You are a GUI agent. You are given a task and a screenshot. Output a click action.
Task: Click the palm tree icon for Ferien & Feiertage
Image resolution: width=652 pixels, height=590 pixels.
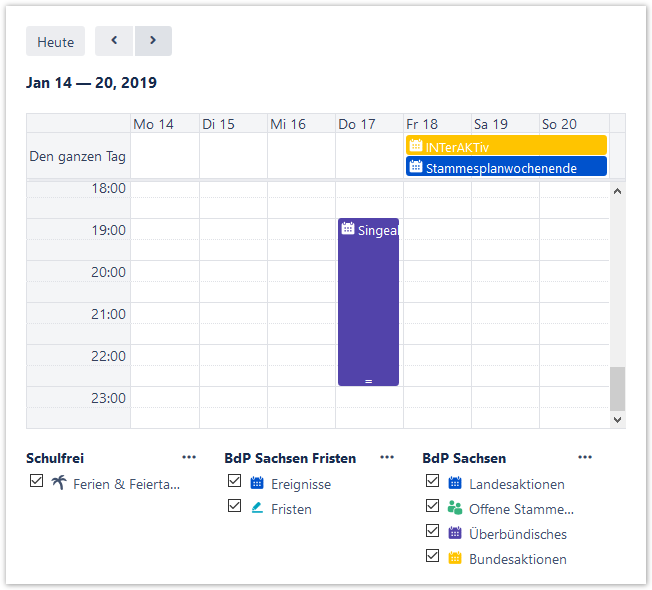pyautogui.click(x=59, y=483)
